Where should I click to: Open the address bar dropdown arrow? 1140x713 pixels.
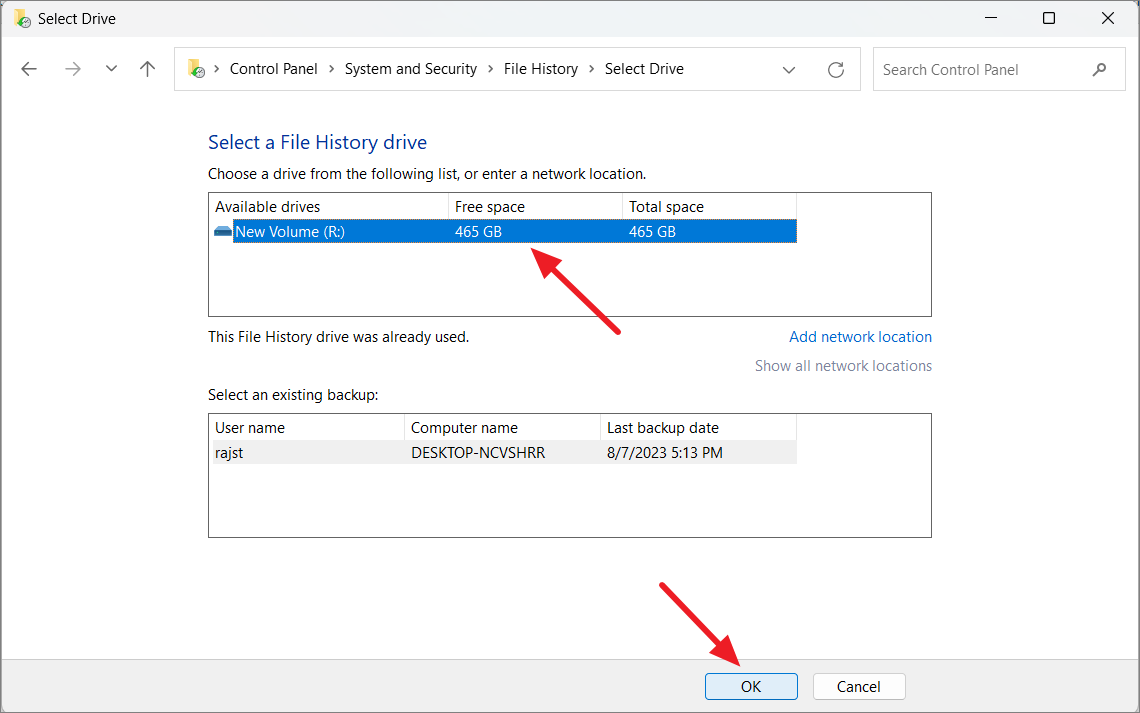(789, 69)
